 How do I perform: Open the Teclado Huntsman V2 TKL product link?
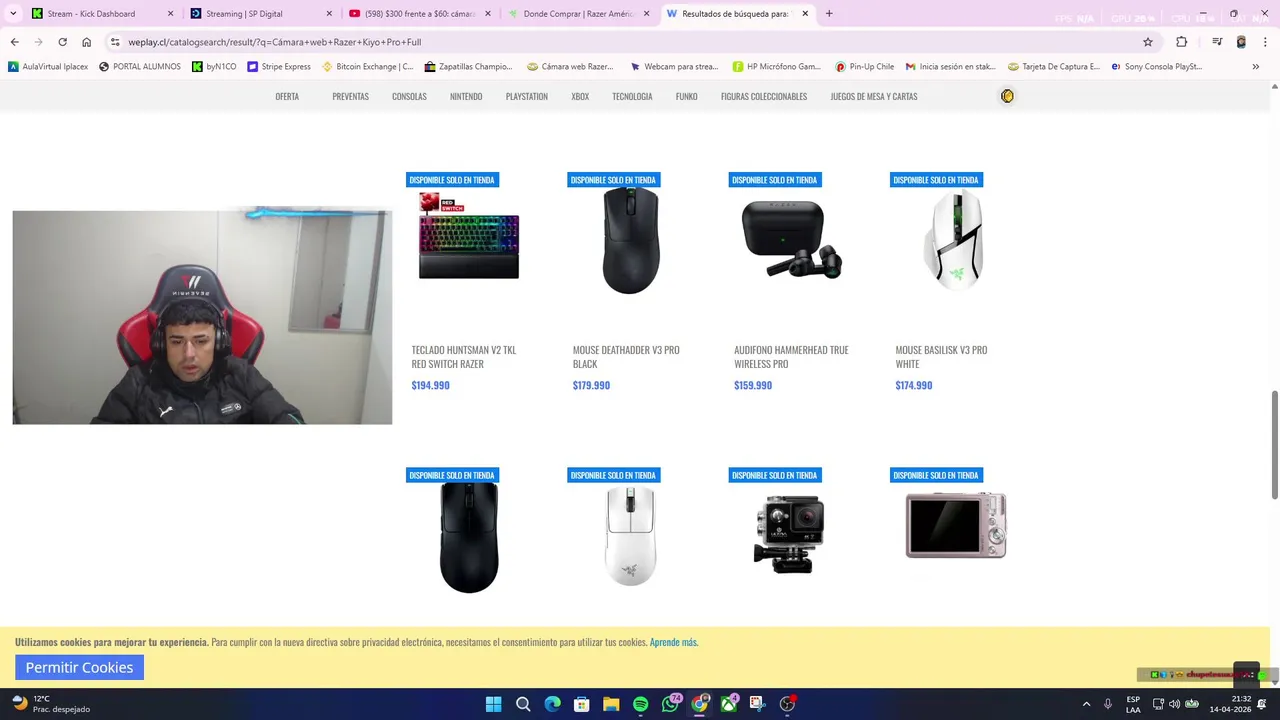point(464,357)
